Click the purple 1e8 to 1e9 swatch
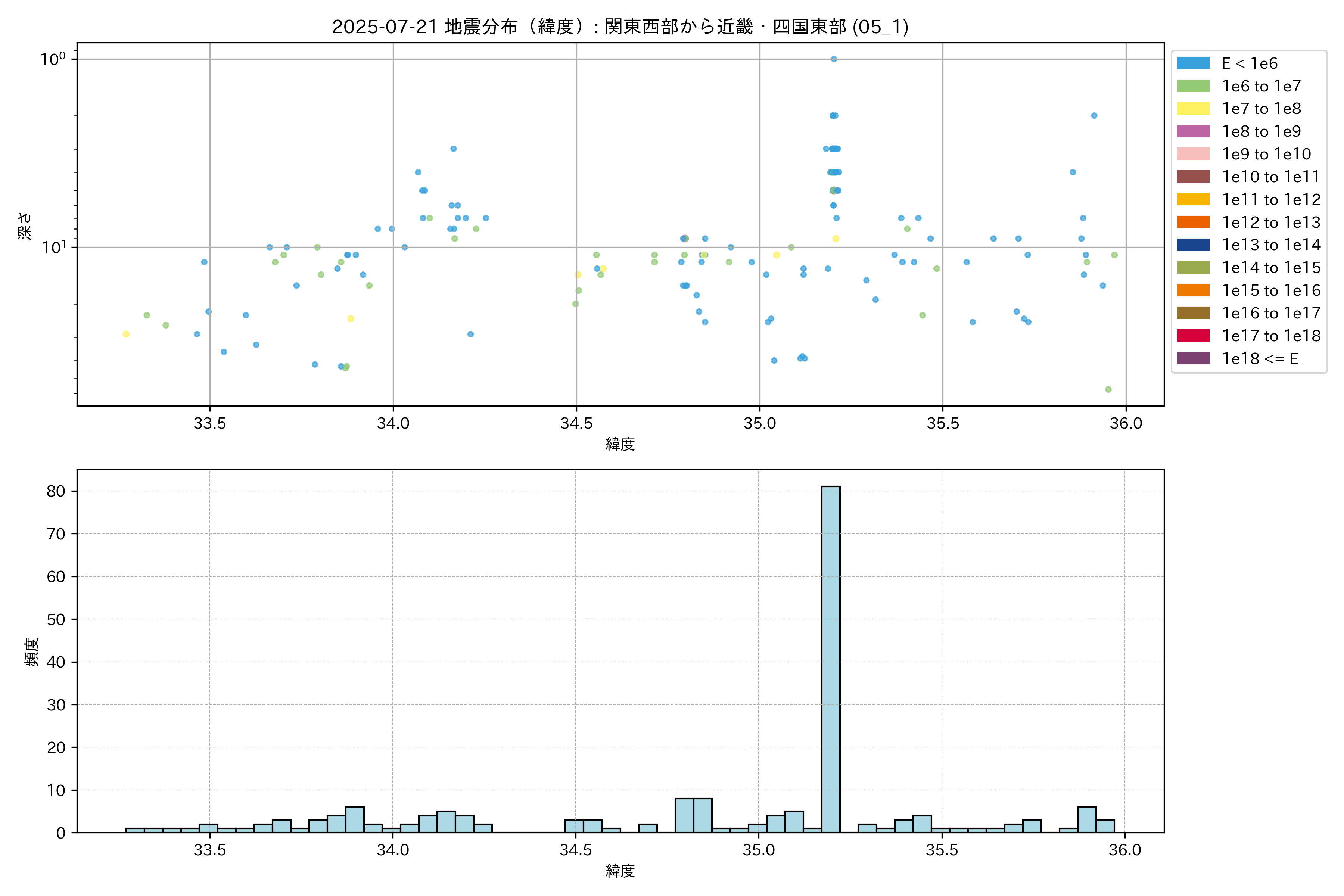The height and width of the screenshot is (896, 1344). point(1193,131)
